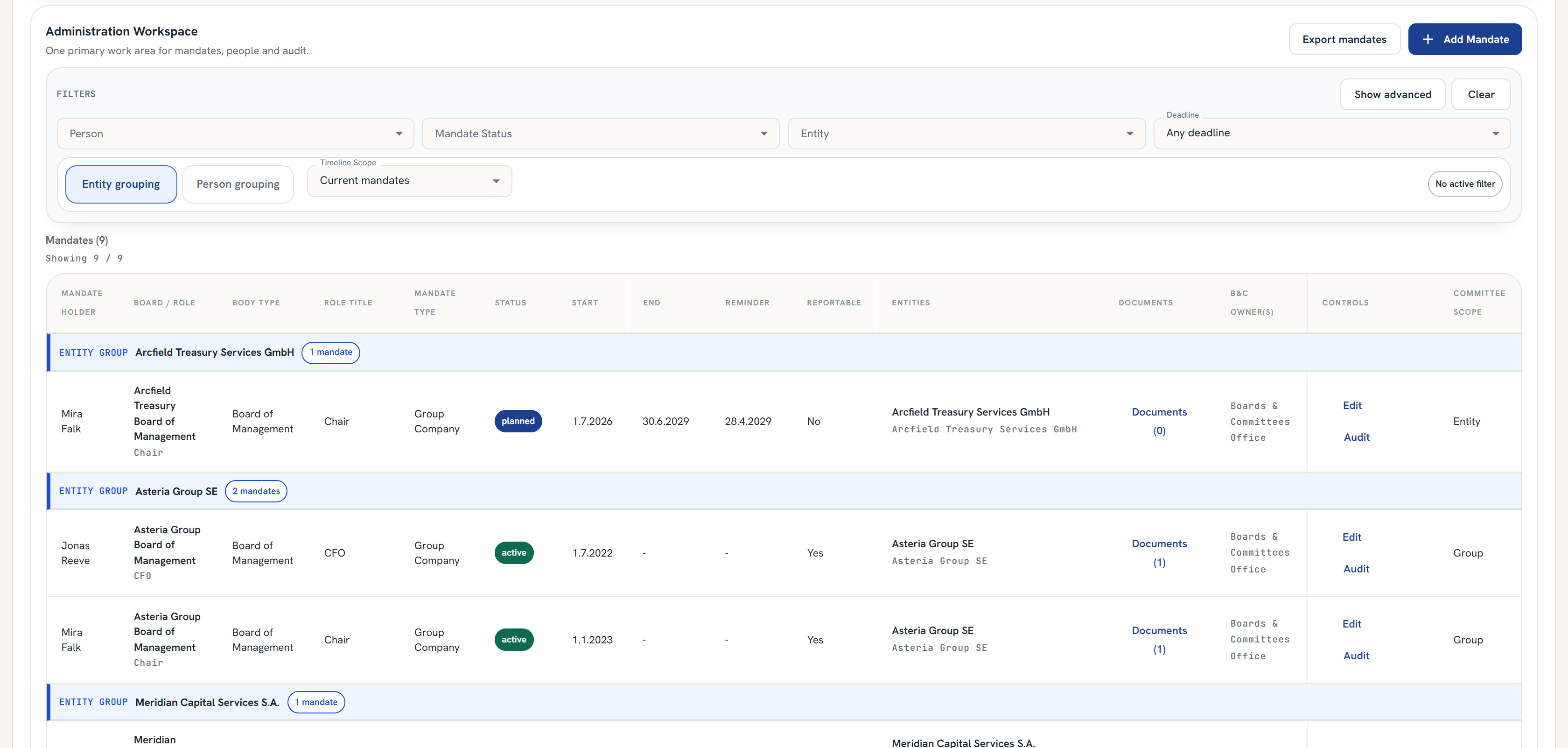Viewport: 1568px width, 748px height.
Task: Click the start date 1.7.2022
Action: pyautogui.click(x=592, y=553)
